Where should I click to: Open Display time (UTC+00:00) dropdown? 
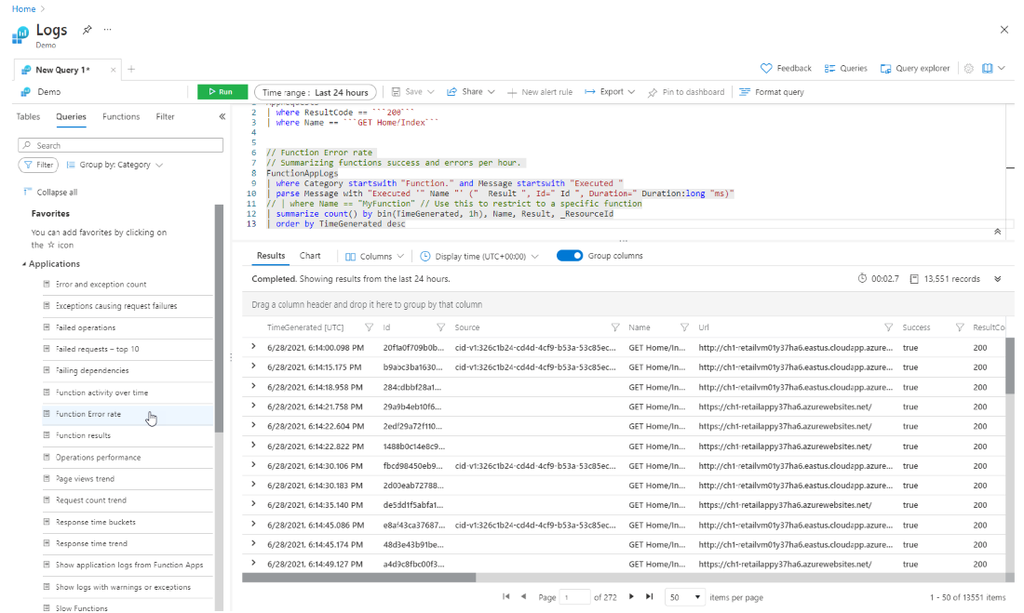click(479, 257)
